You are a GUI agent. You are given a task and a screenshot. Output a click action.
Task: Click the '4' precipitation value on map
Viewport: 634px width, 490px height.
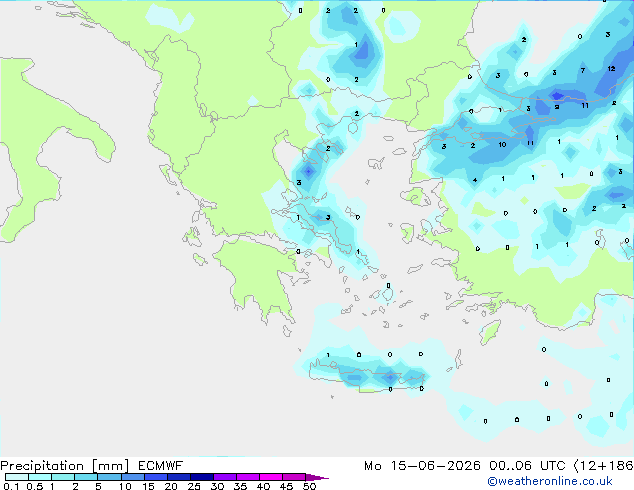(475, 180)
